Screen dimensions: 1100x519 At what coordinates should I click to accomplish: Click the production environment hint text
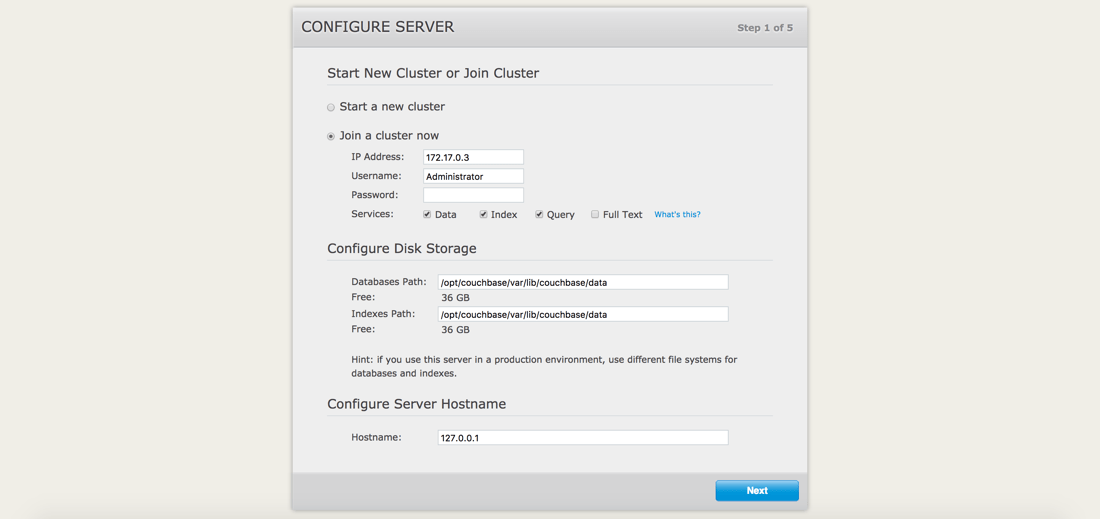click(544, 366)
